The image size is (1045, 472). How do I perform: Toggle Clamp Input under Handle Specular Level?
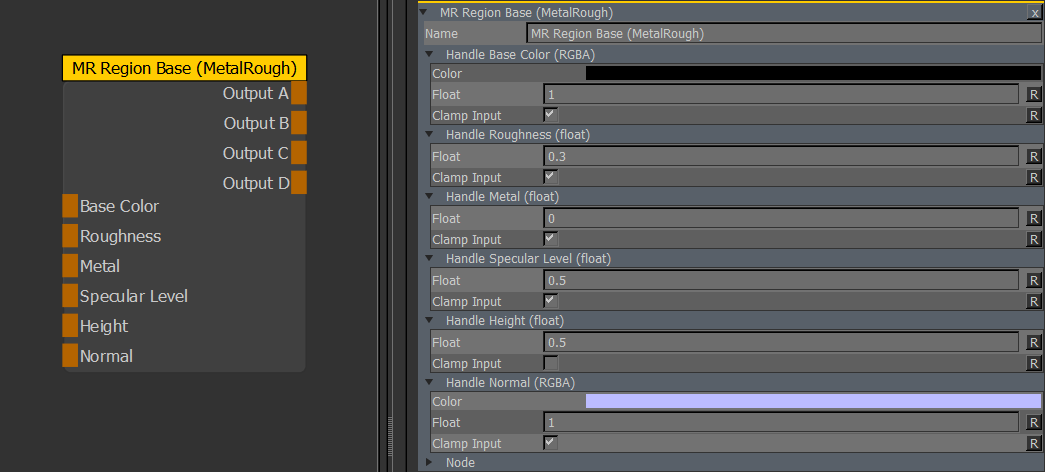coord(550,301)
